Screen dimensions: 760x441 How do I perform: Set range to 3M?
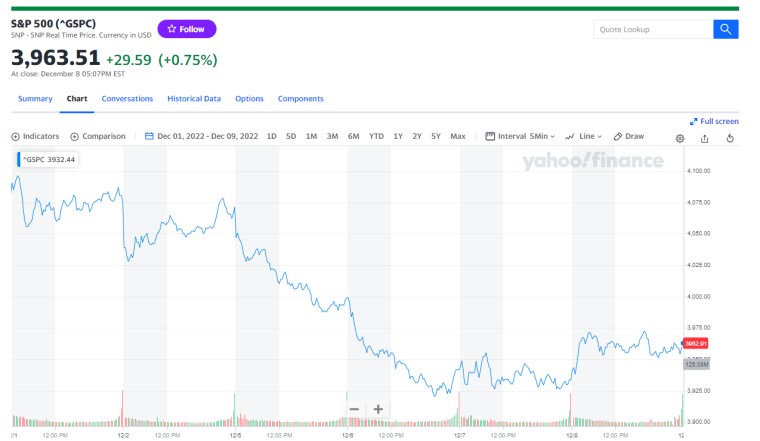click(332, 136)
